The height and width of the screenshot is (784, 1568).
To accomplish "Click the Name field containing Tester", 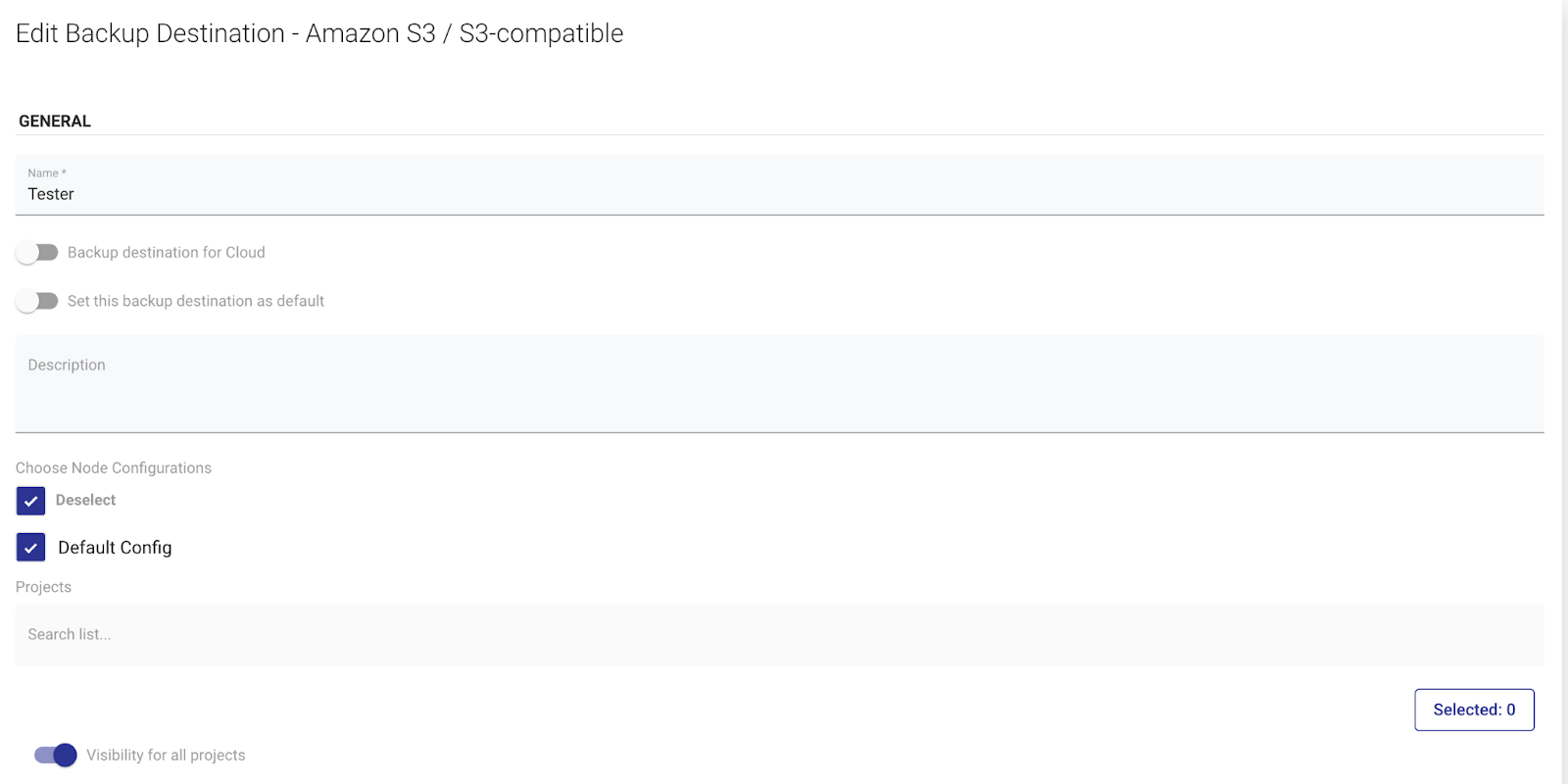I will 779,185.
